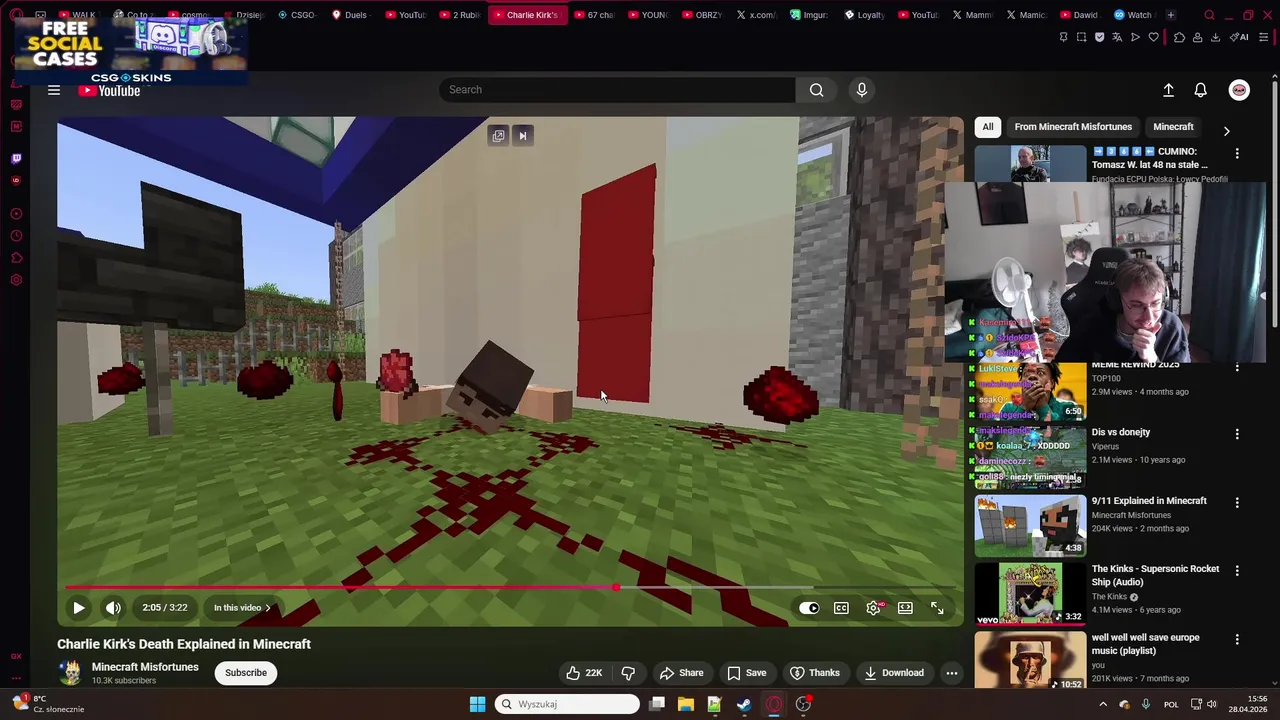
Task: Toggle closed captions in the player
Action: [841, 608]
